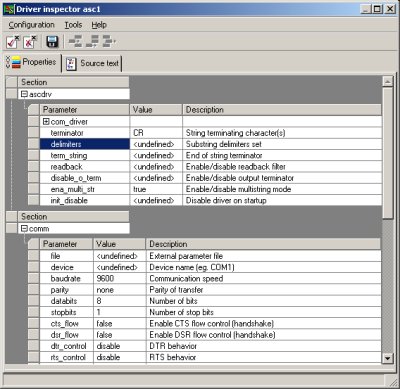Expand the com_driver parameter node
The image size is (400, 389).
coord(46,122)
